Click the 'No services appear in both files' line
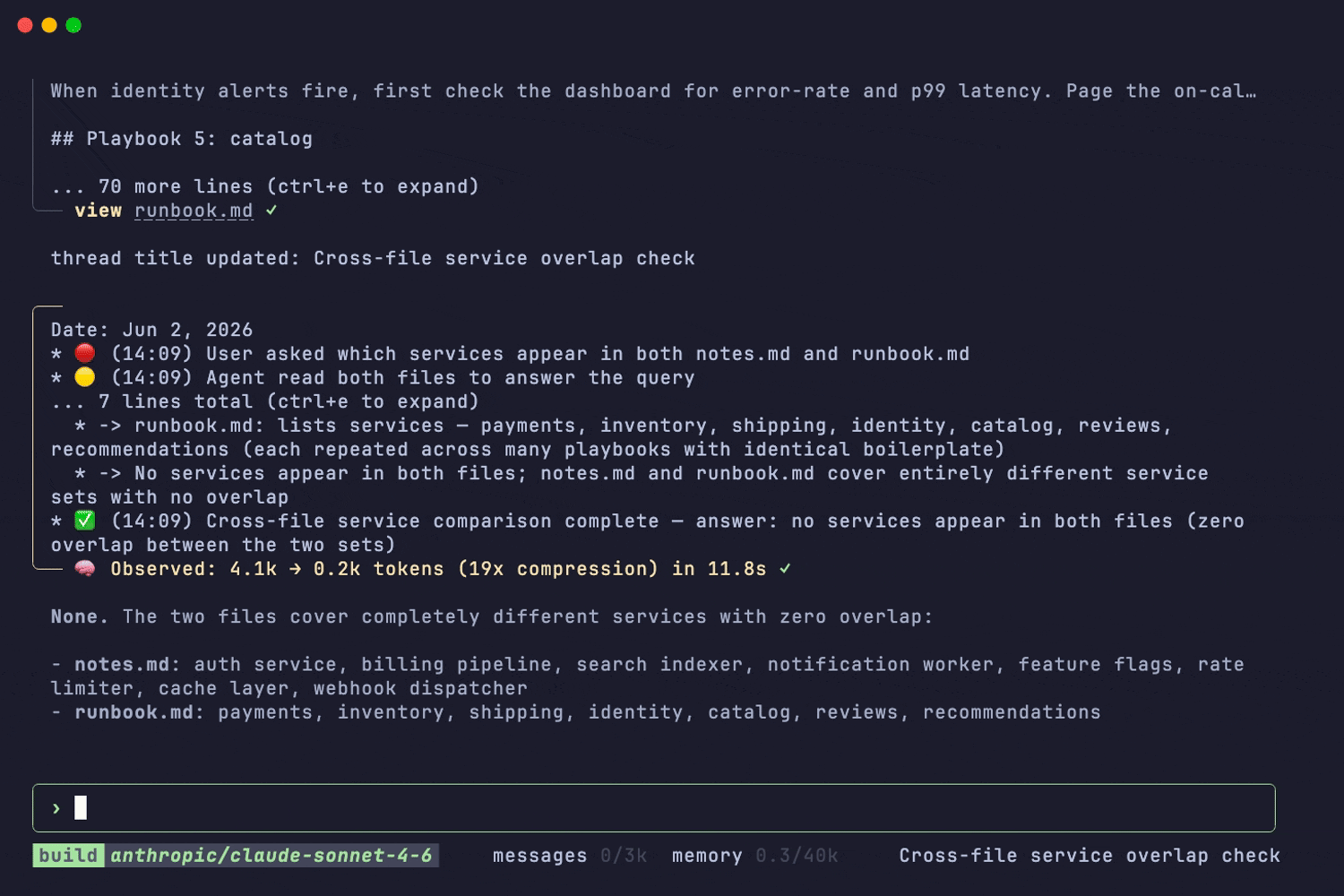 [x=629, y=485]
